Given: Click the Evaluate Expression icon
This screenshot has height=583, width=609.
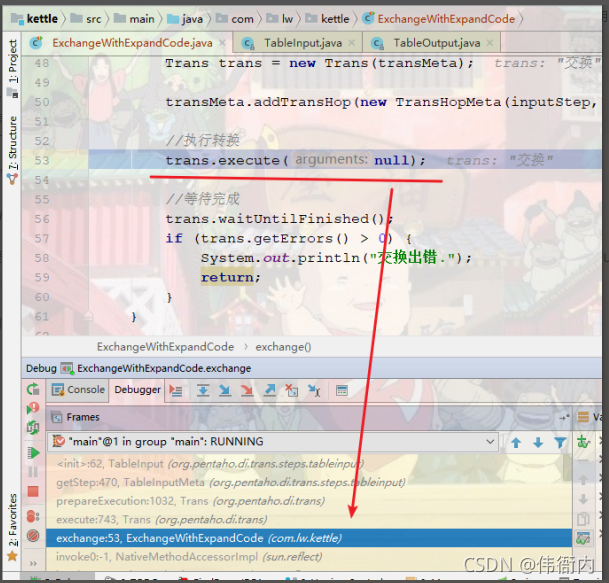Looking at the screenshot, I should point(342,390).
